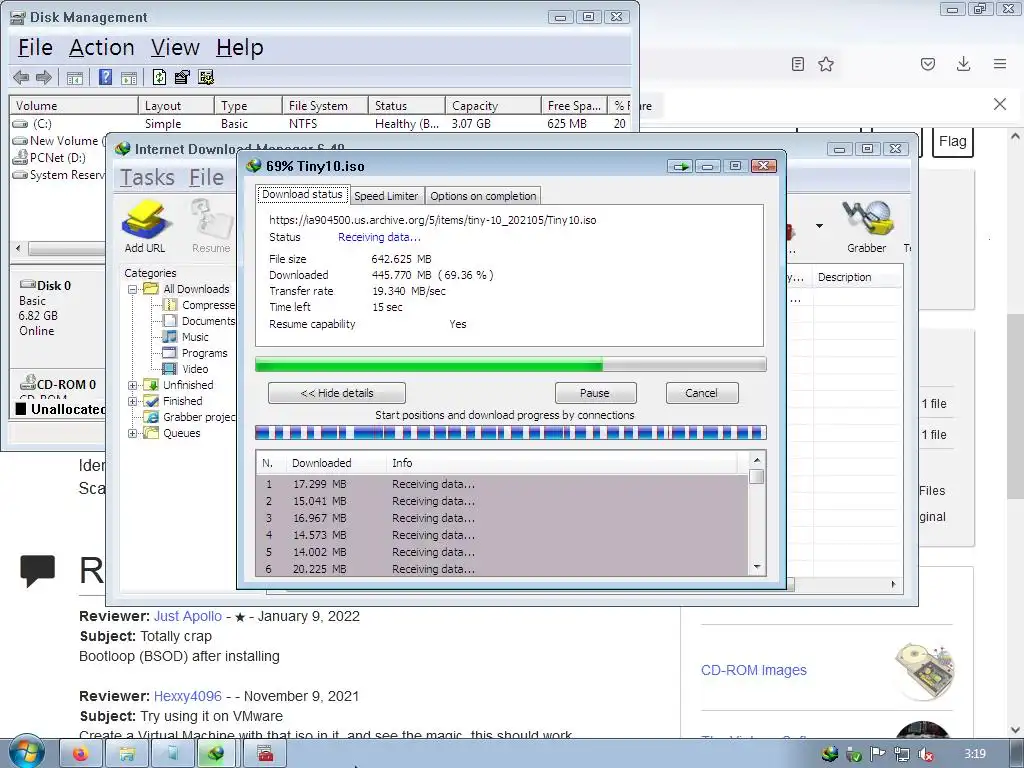The height and width of the screenshot is (768, 1024).
Task: Collapse the All Downloads tree node
Action: (133, 289)
